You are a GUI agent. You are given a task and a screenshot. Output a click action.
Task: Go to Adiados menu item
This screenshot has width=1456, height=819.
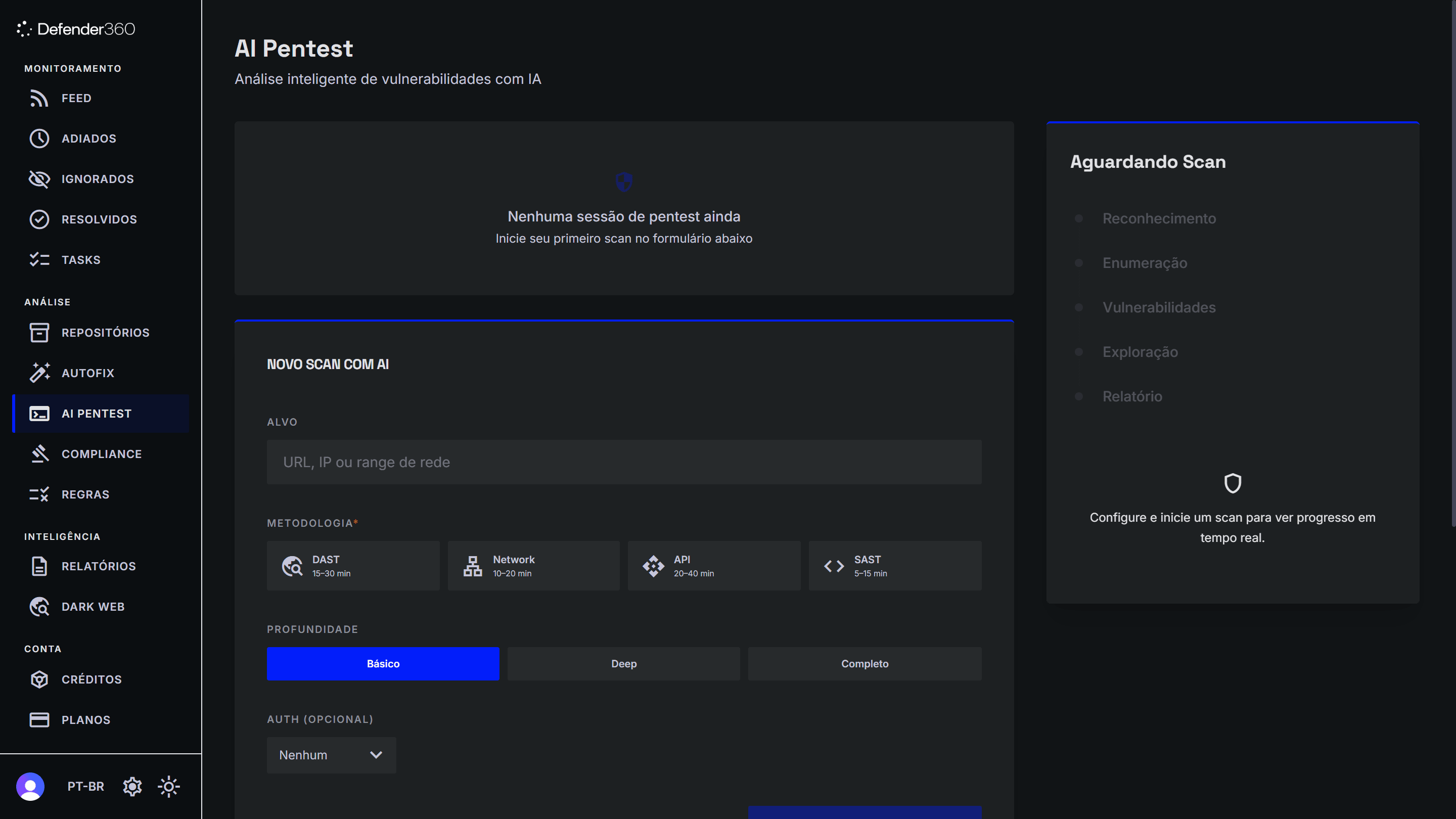coord(101,139)
